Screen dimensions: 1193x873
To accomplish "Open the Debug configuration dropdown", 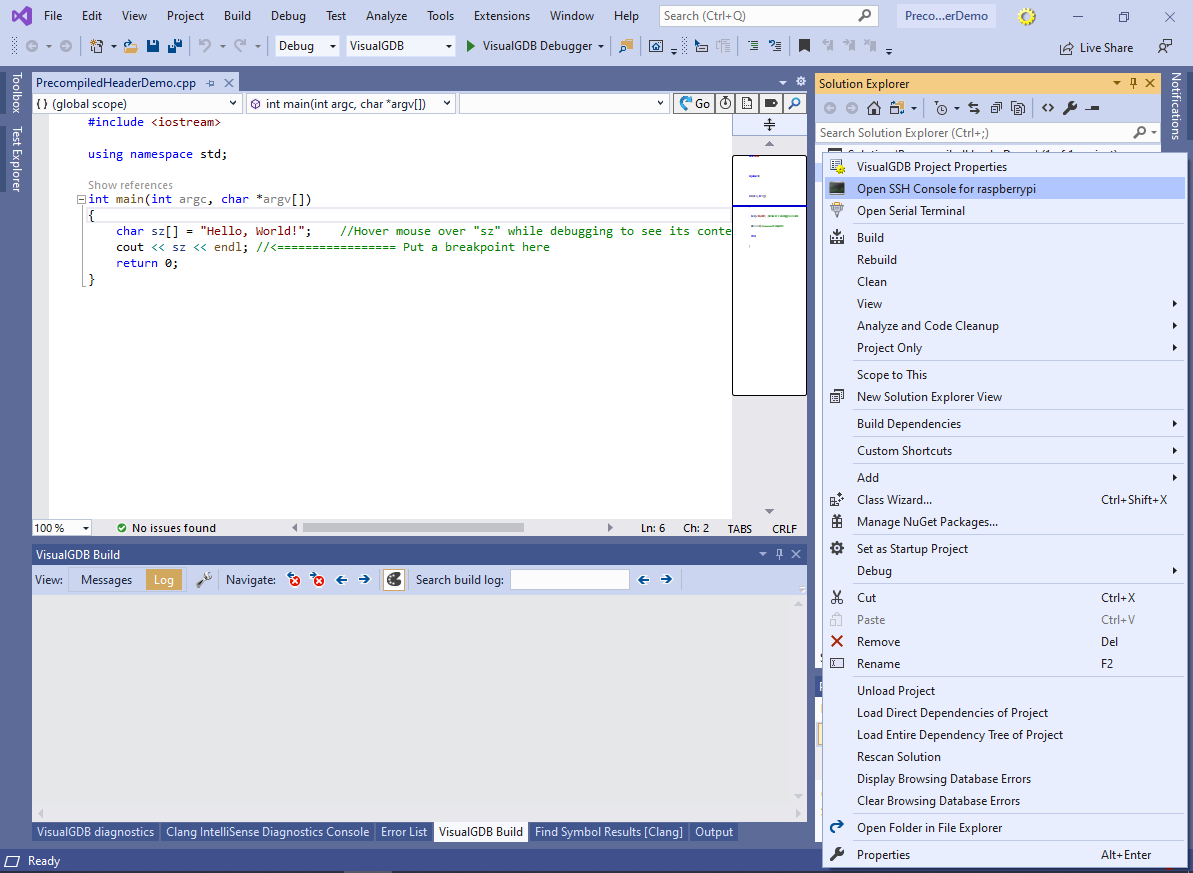I will (x=307, y=46).
